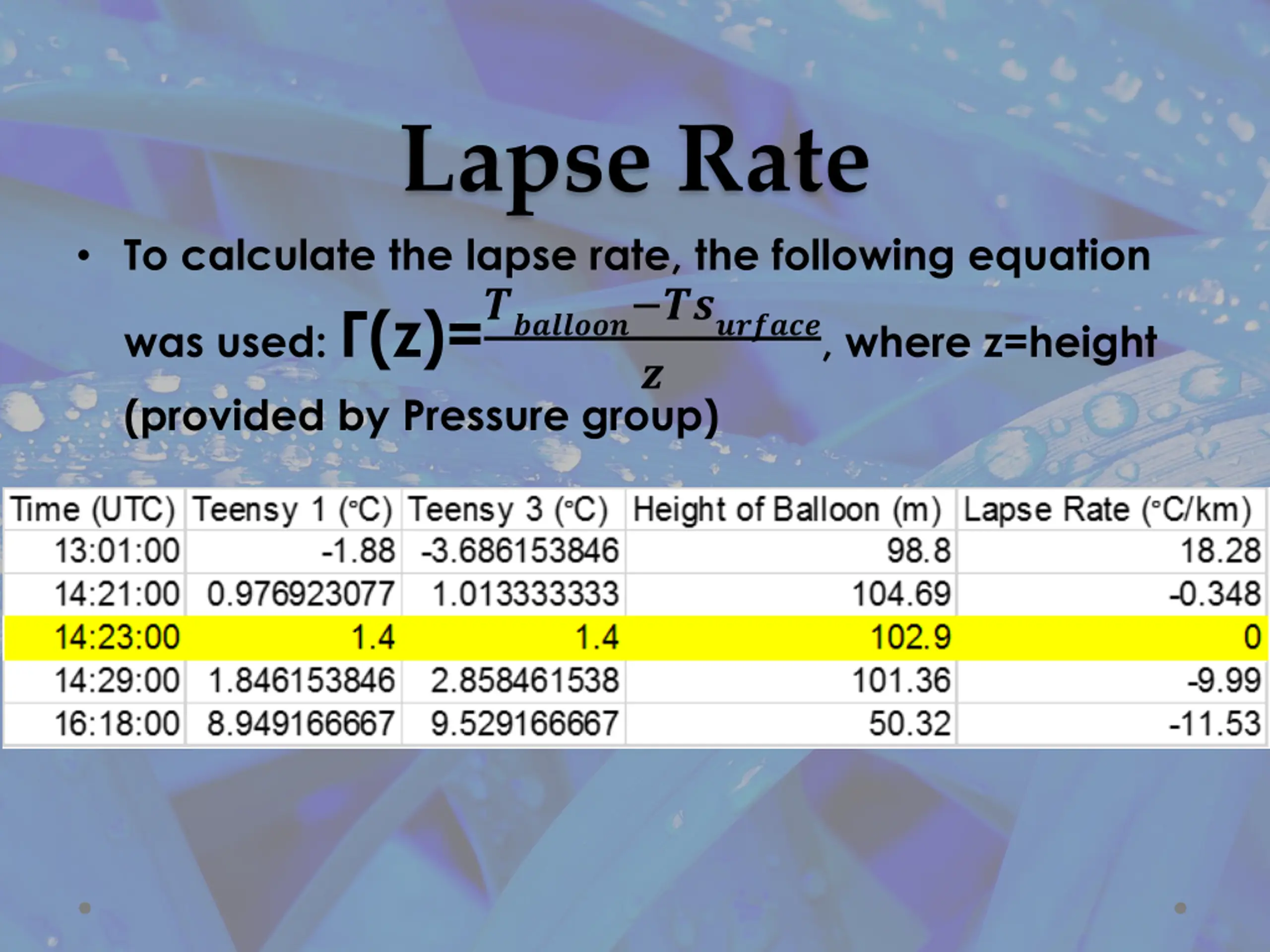The width and height of the screenshot is (1270, 952).
Task: Select the -9.99 lapse rate cell
Action: (1113, 681)
